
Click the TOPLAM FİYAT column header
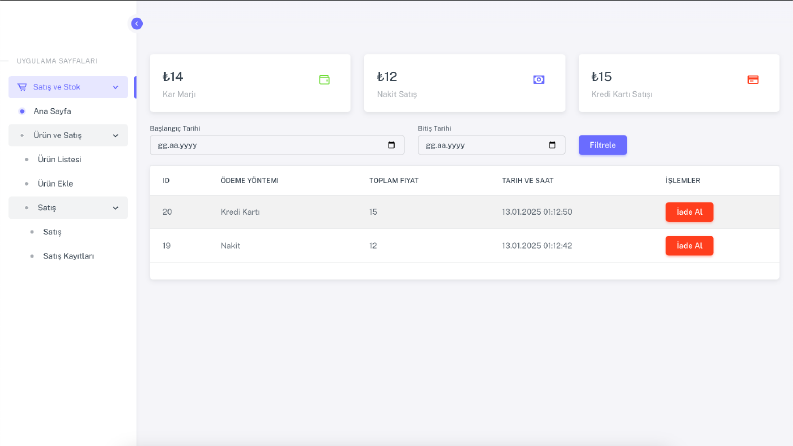click(394, 181)
